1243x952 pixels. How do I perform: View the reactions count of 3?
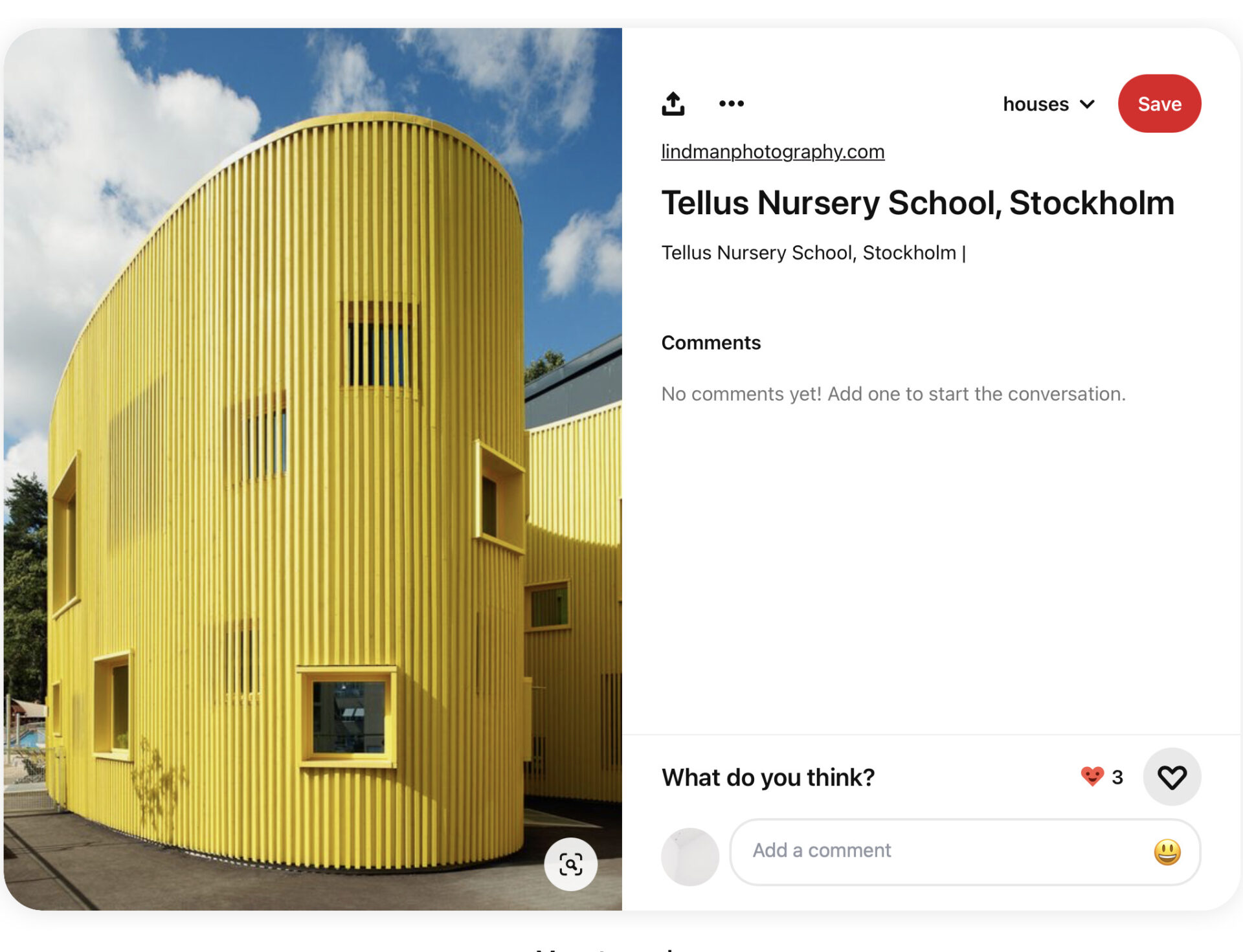(x=1117, y=777)
